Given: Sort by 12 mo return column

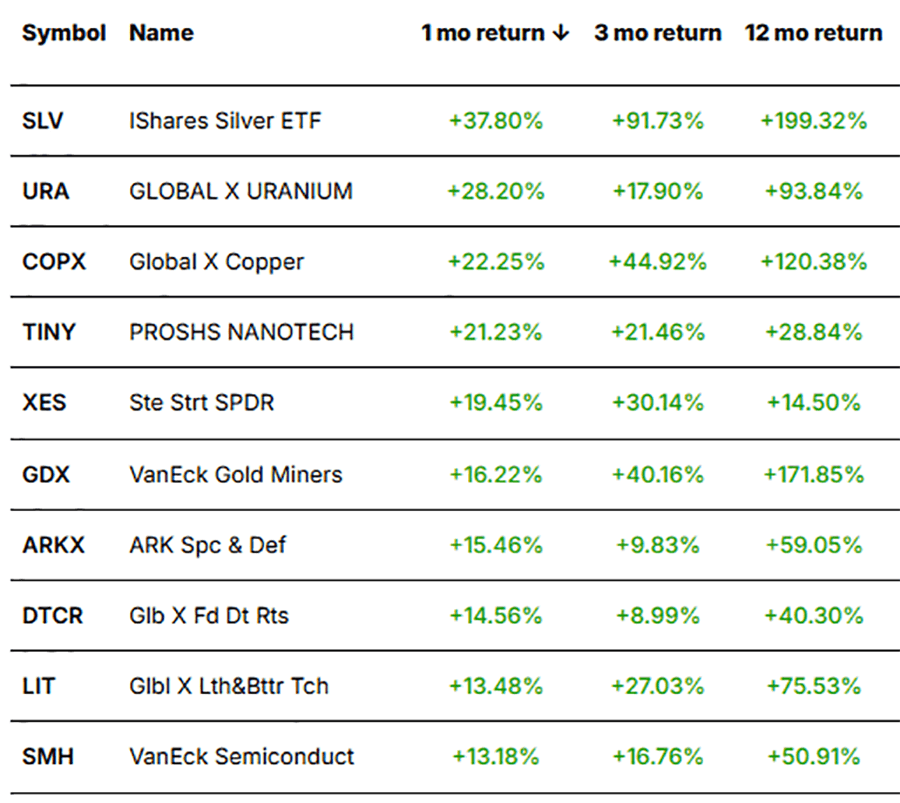Looking at the screenshot, I should [813, 33].
